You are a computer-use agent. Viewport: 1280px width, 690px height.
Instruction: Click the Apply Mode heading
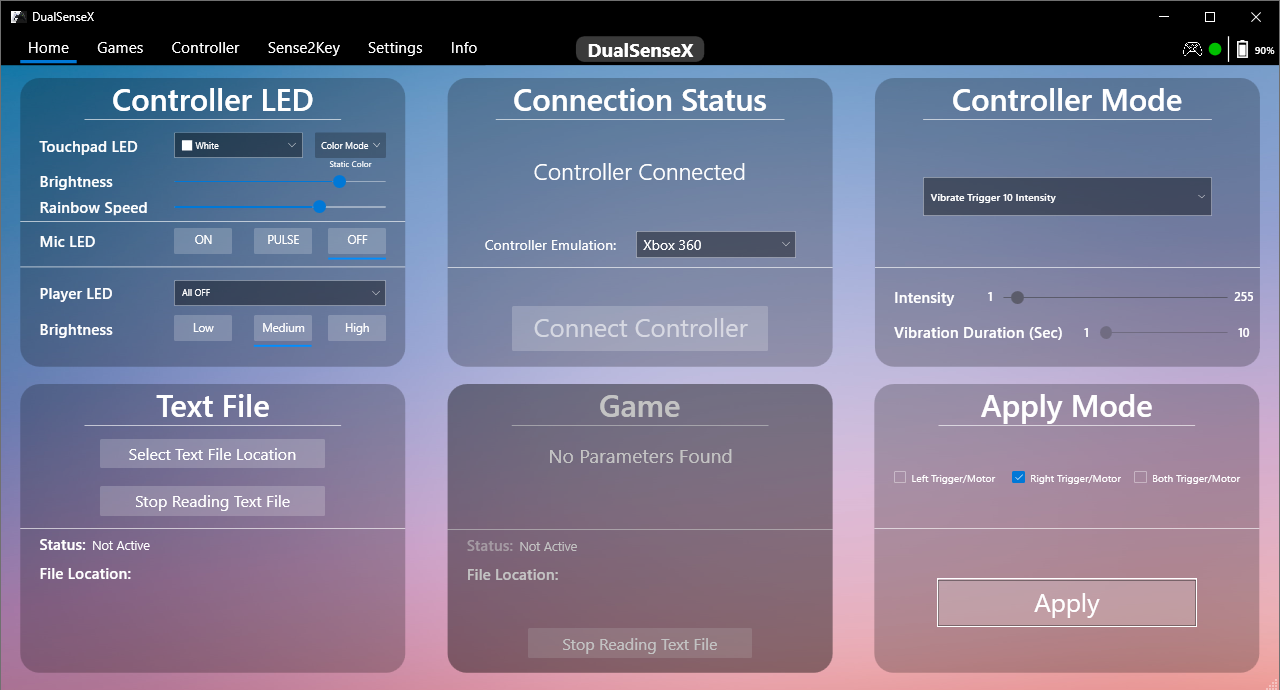pos(1067,406)
